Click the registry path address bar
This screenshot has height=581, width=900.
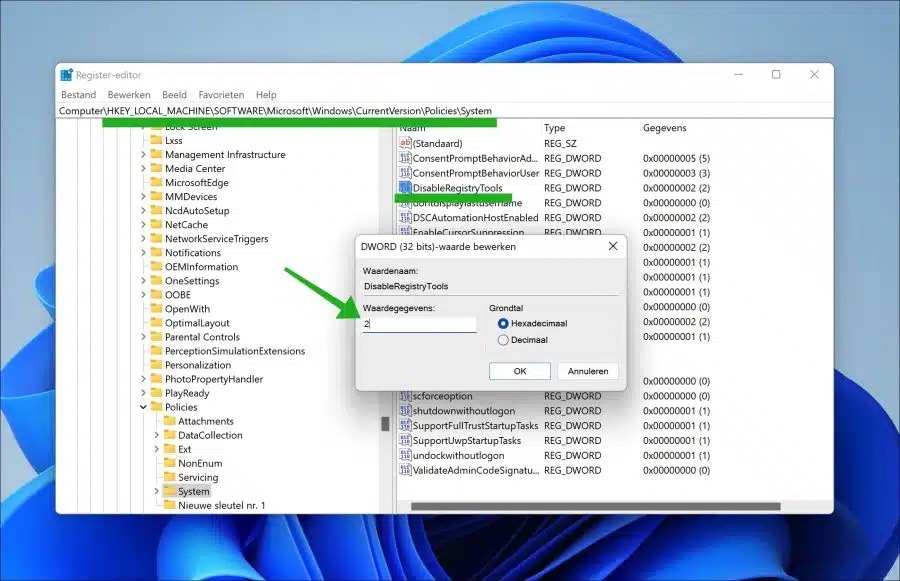(x=445, y=111)
